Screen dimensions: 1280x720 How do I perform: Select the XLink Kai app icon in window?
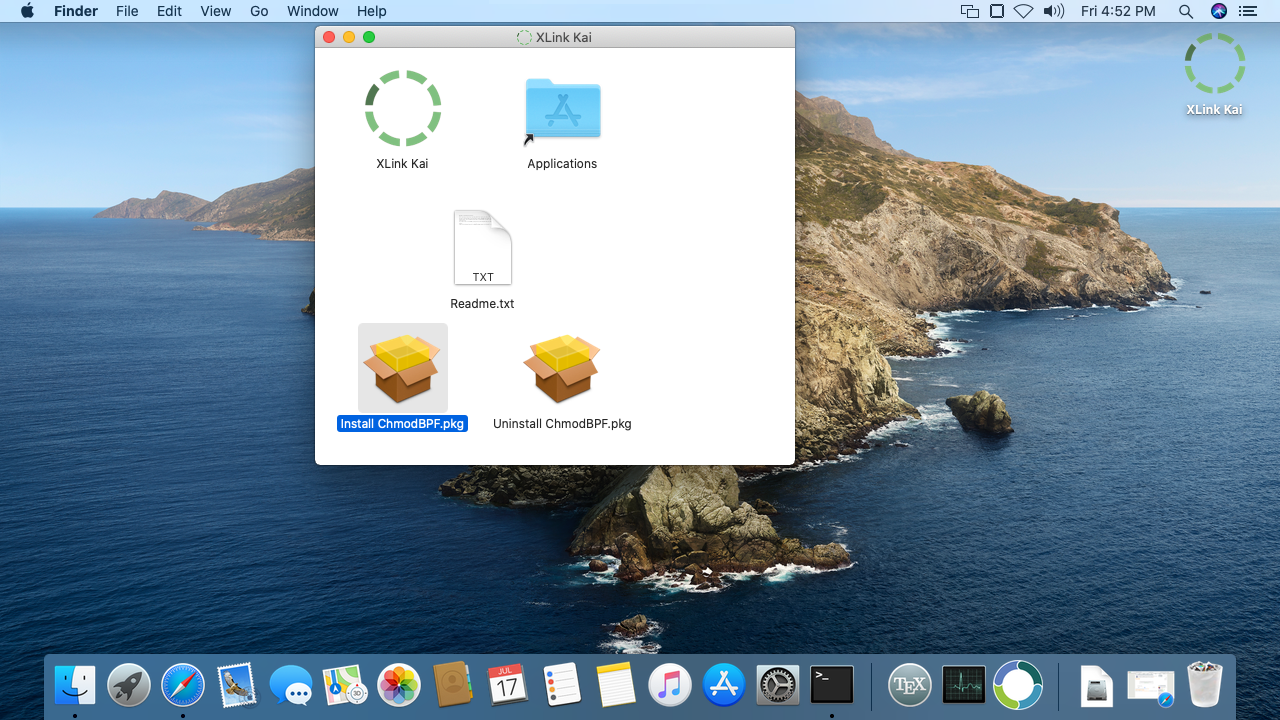point(402,108)
